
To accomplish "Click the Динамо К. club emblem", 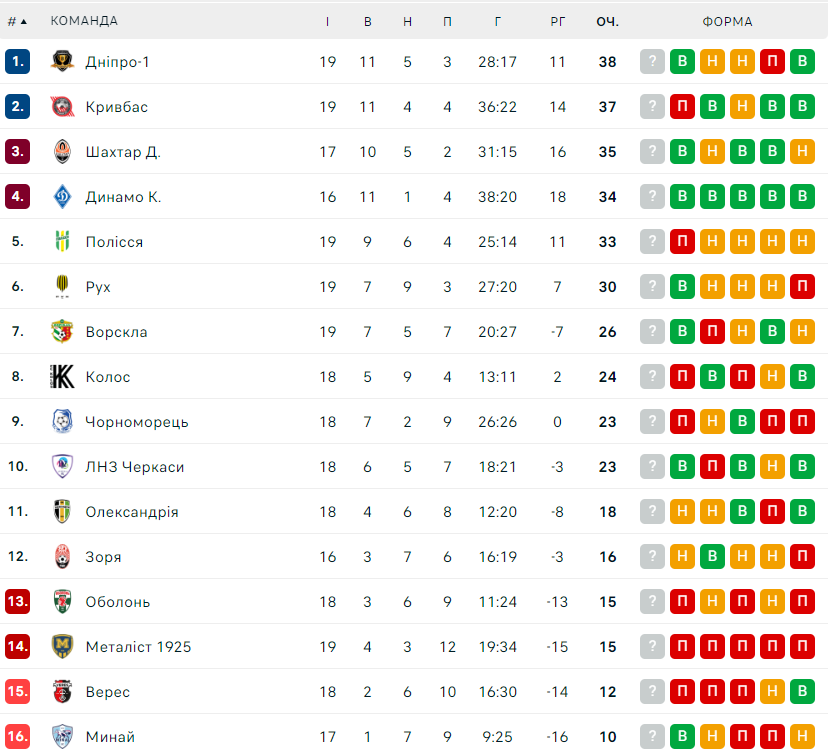I will pos(62,197).
